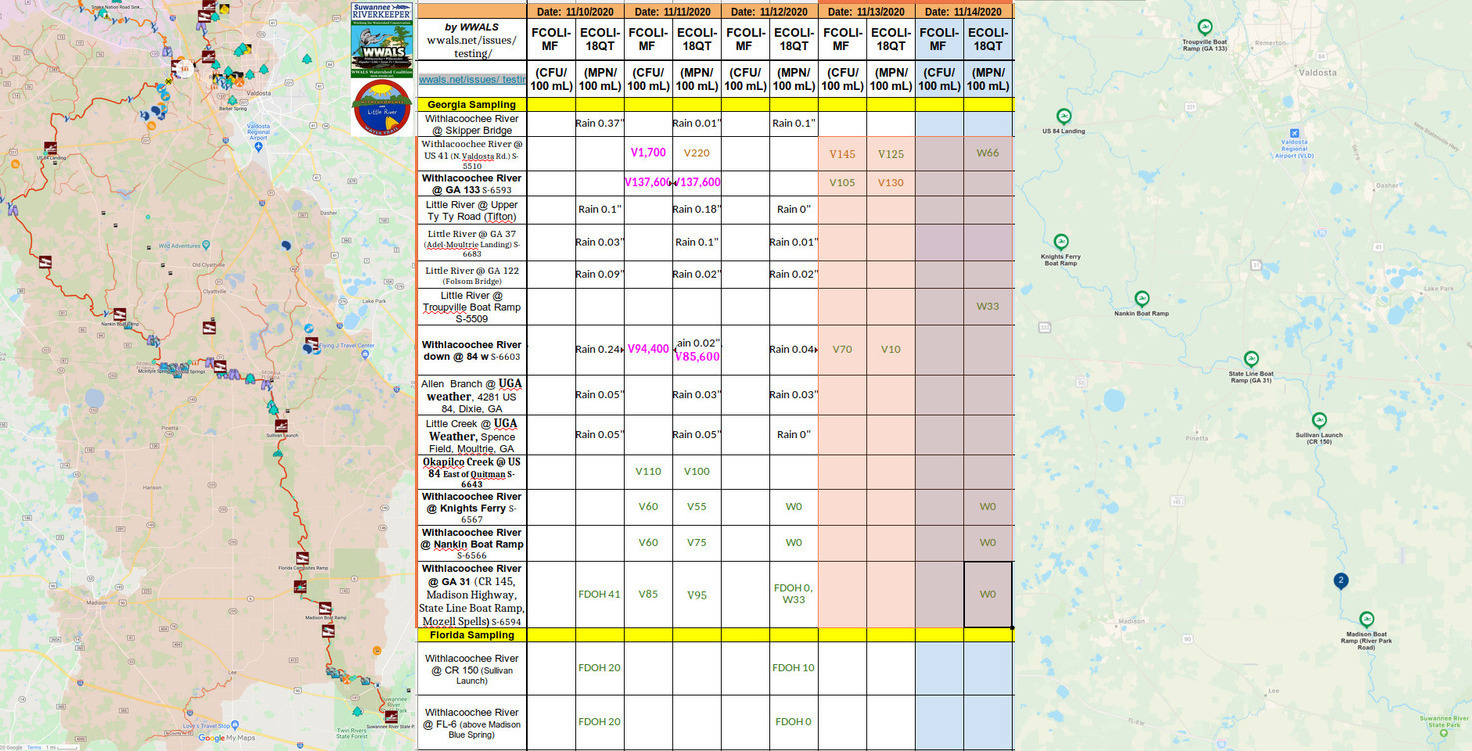Screen dimensions: 1472x751
Task: Select the V110 cell in Okapilco Creek row
Action: pos(648,471)
